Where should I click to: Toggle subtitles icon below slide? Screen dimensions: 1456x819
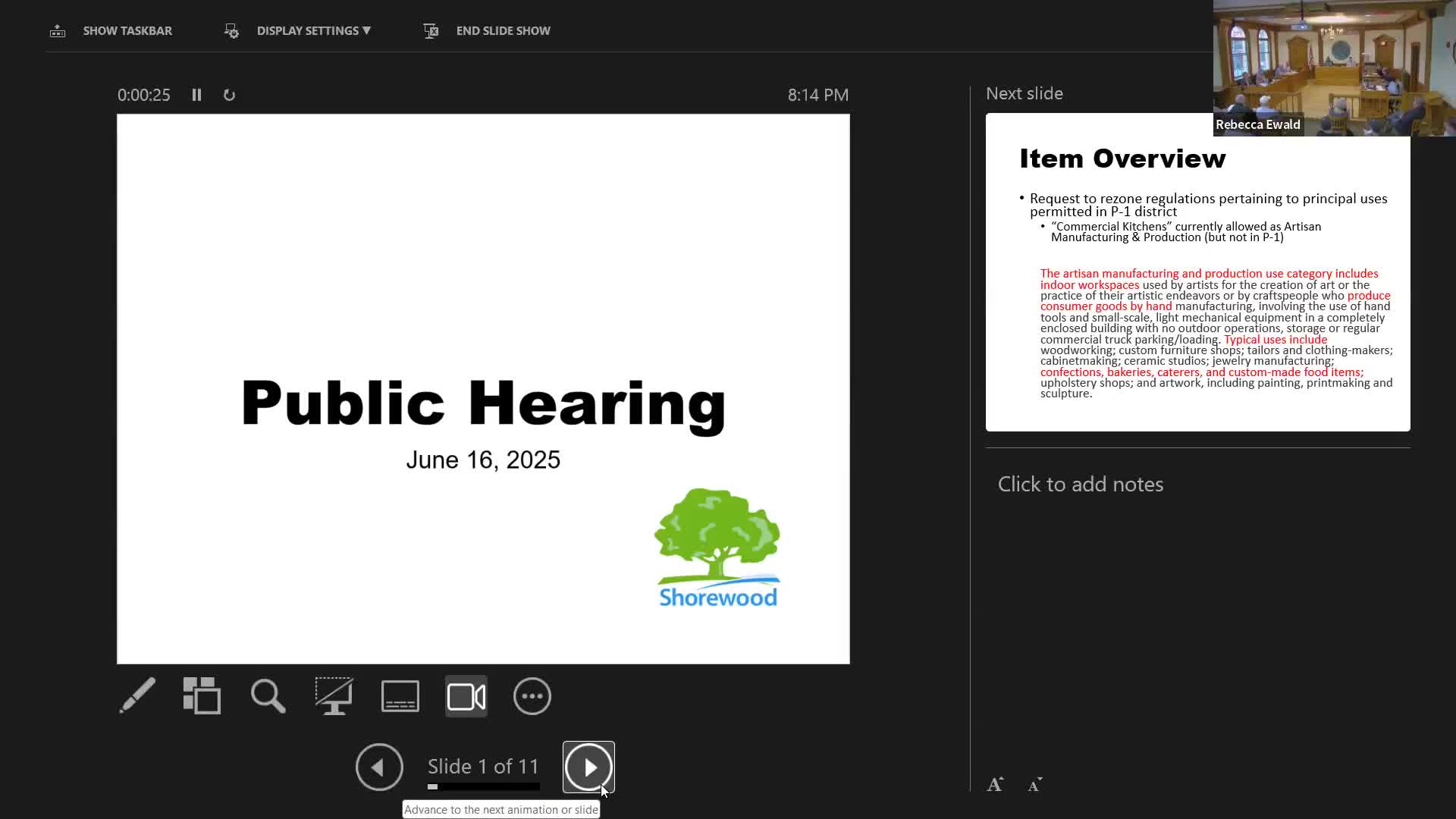(400, 695)
